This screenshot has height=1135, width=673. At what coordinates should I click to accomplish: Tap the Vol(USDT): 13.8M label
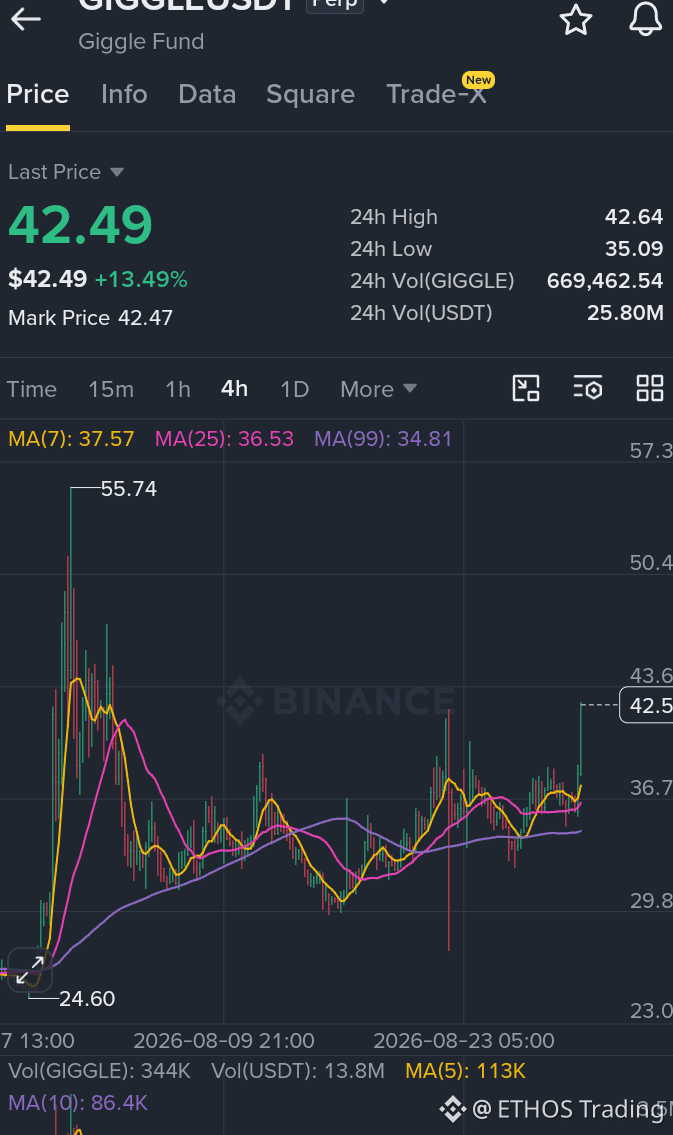pyautogui.click(x=297, y=1071)
